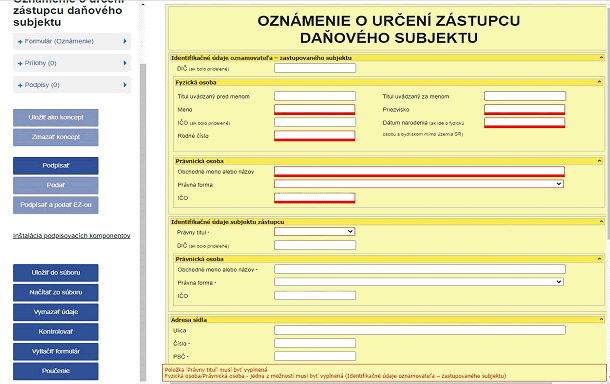Screen dimensions: 610x384
Task: Focus the Dátum narodenia input field
Action: tap(524, 123)
